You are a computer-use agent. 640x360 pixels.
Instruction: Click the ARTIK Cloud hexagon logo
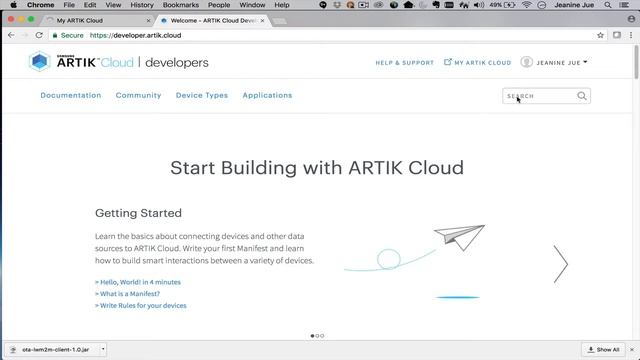tap(40, 61)
